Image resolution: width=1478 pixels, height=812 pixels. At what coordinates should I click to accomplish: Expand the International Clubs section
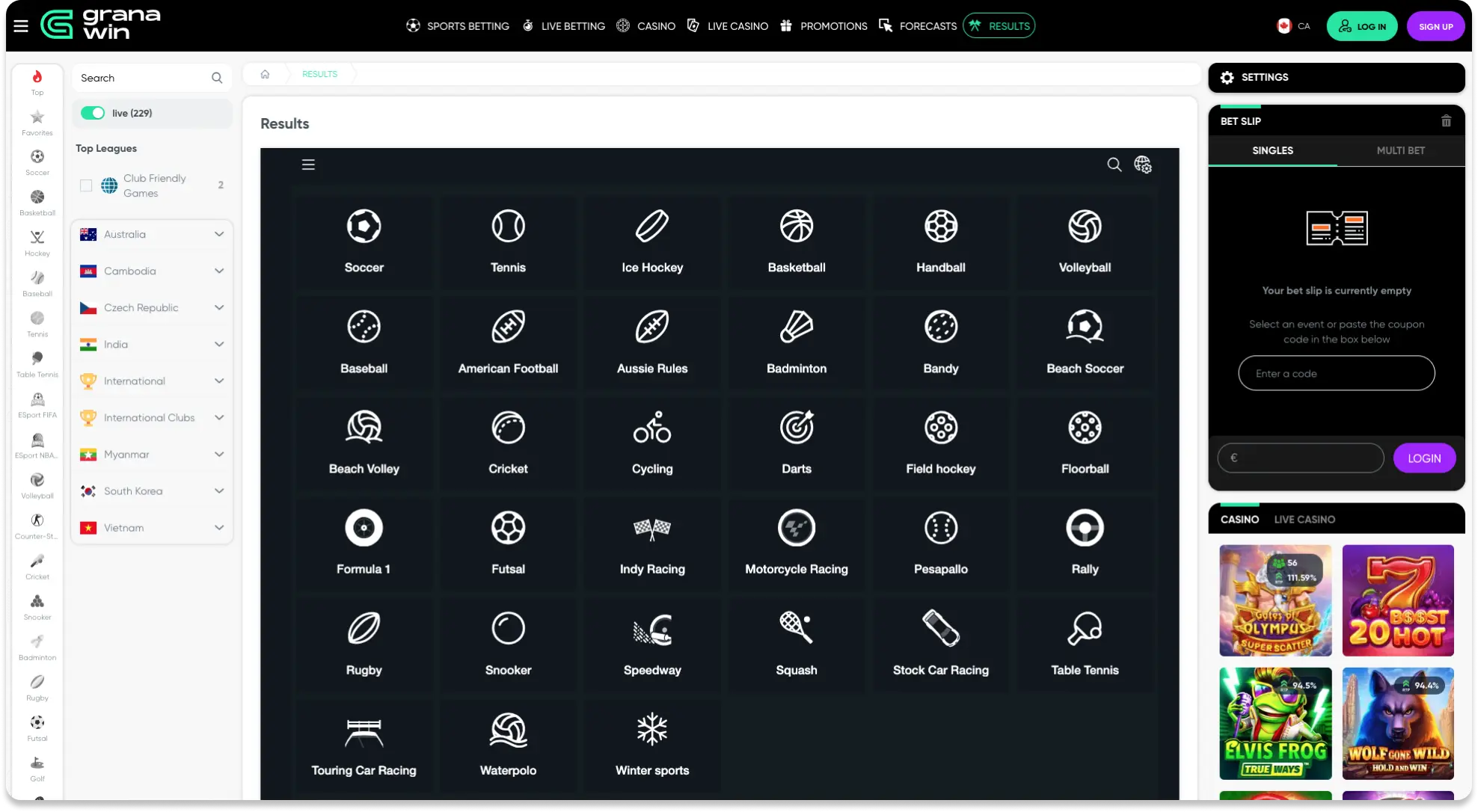(219, 418)
